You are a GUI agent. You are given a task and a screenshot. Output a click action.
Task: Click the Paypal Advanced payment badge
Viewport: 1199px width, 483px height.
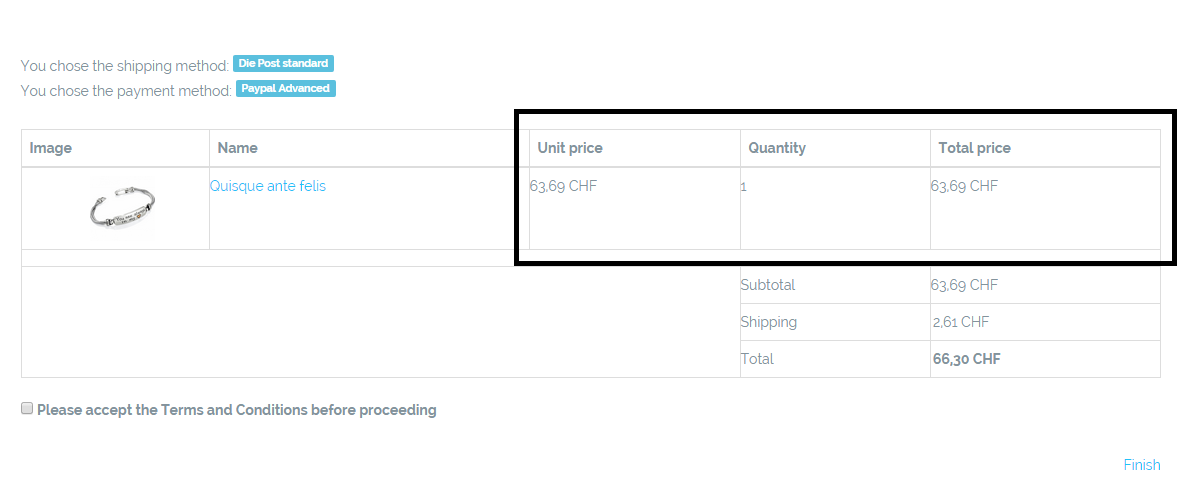285,89
